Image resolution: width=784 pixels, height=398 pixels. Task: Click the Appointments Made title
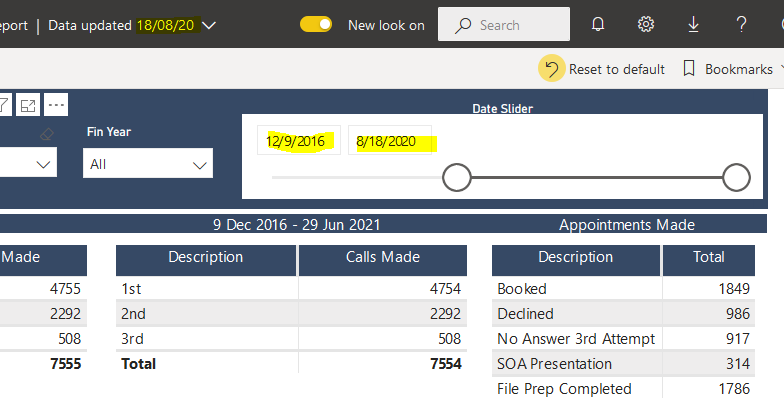point(626,225)
